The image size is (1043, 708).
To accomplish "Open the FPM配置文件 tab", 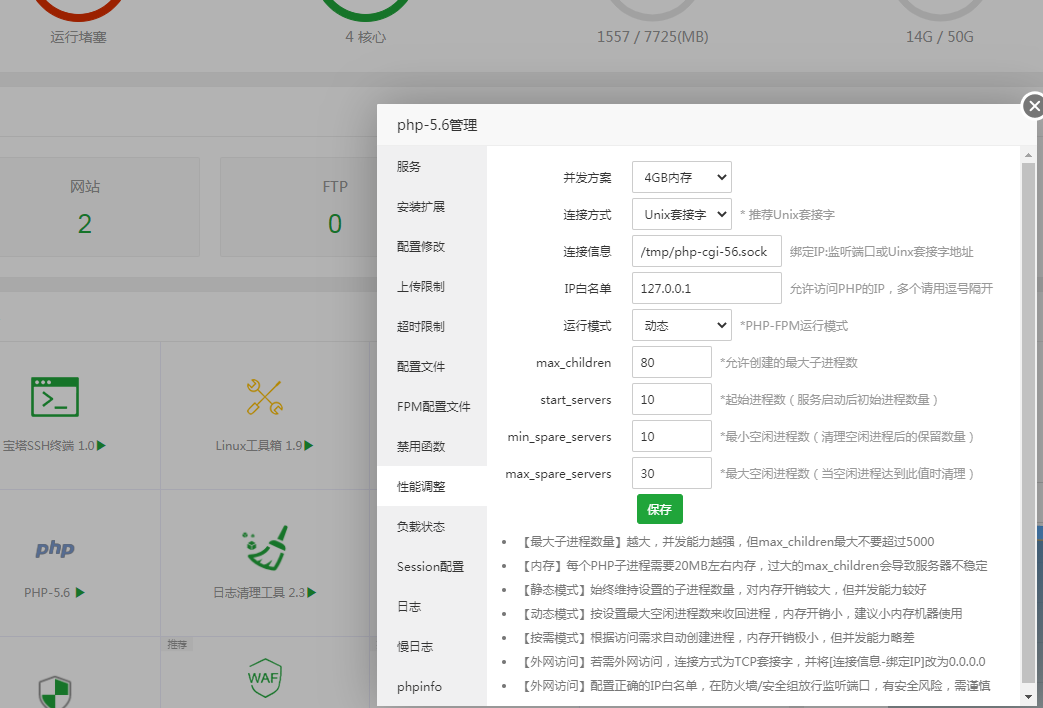I will point(432,406).
